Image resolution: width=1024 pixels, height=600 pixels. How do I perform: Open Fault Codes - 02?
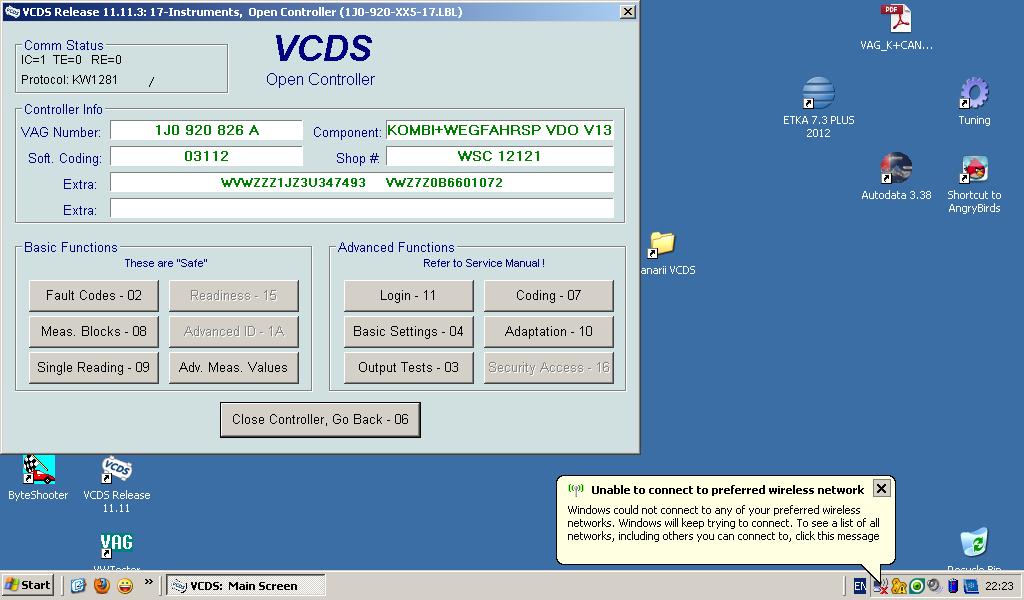pyautogui.click(x=93, y=296)
